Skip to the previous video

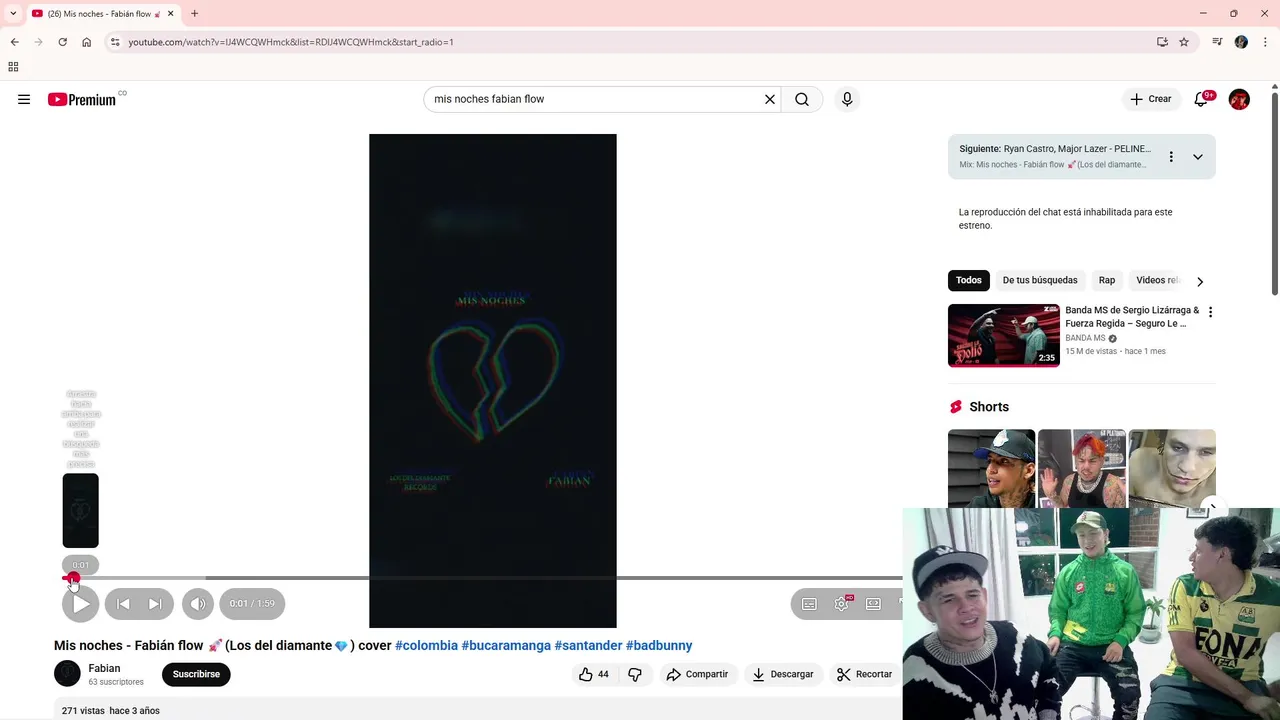[x=123, y=604]
